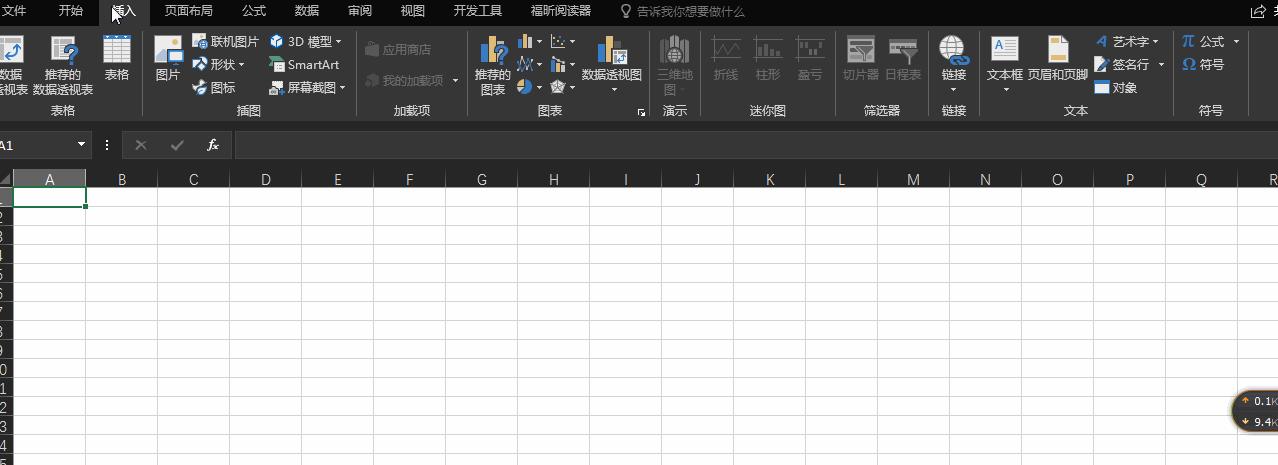Insert a Win/Loss sparkline (盈亏)
Viewport: 1278px width, 465px height.
click(810, 58)
